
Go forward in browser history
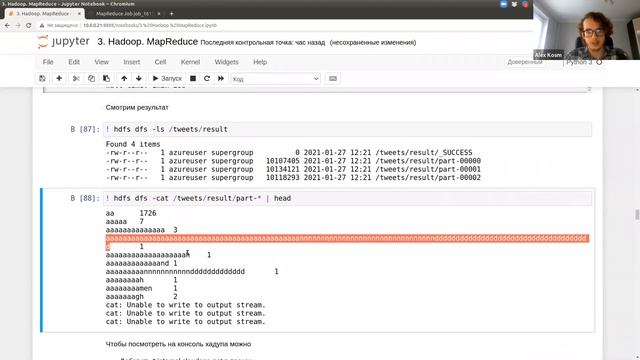coord(18,25)
